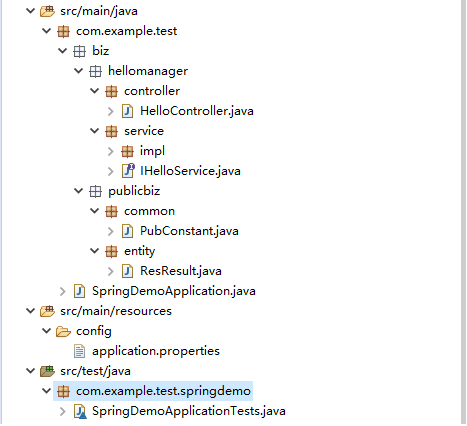The height and width of the screenshot is (426, 467).
Task: Collapse the src/main/resources folder
Action: tap(30, 311)
